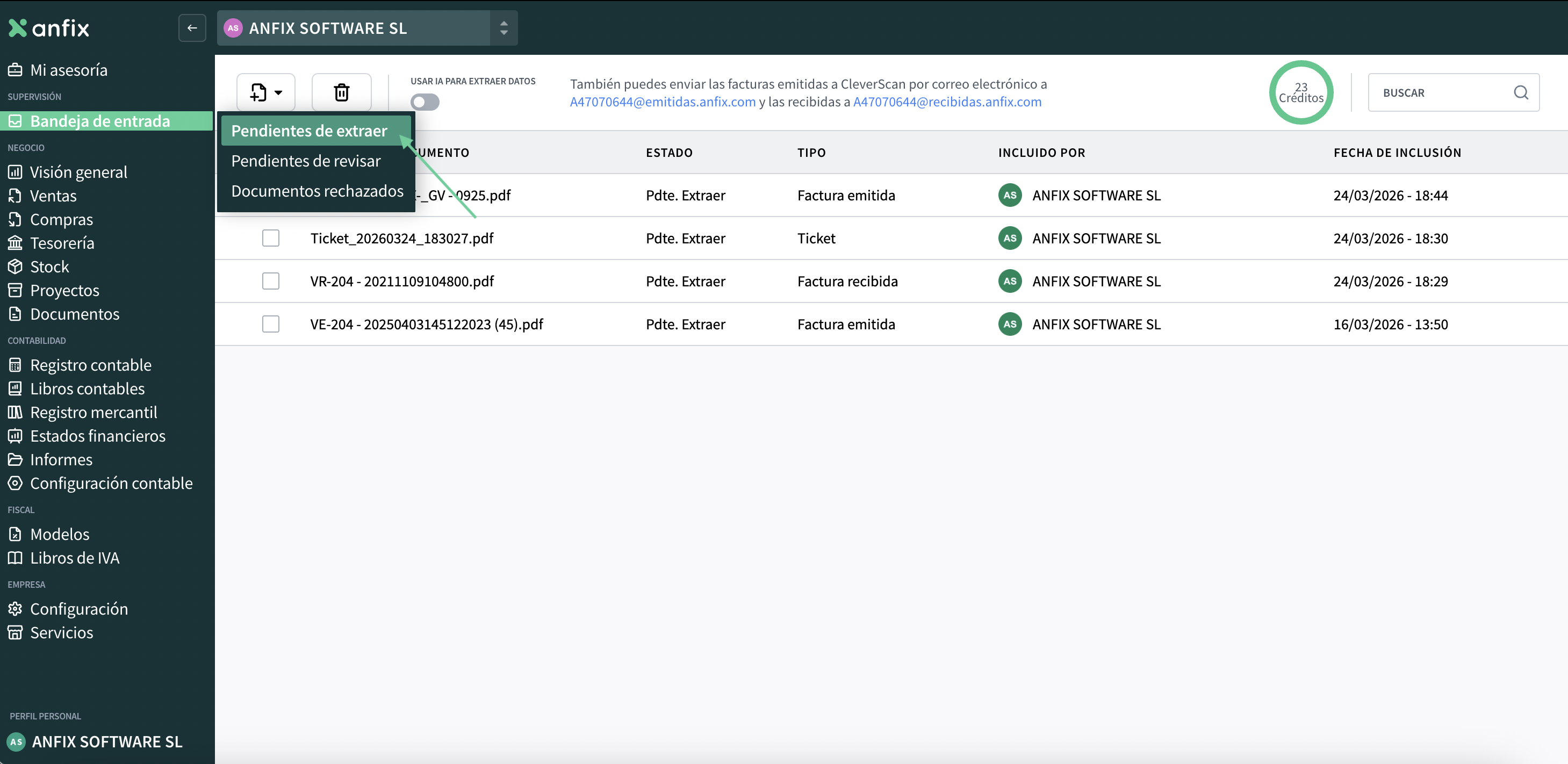Select checkbox for VR-204 - 20211109104800.pdf

pyautogui.click(x=270, y=281)
